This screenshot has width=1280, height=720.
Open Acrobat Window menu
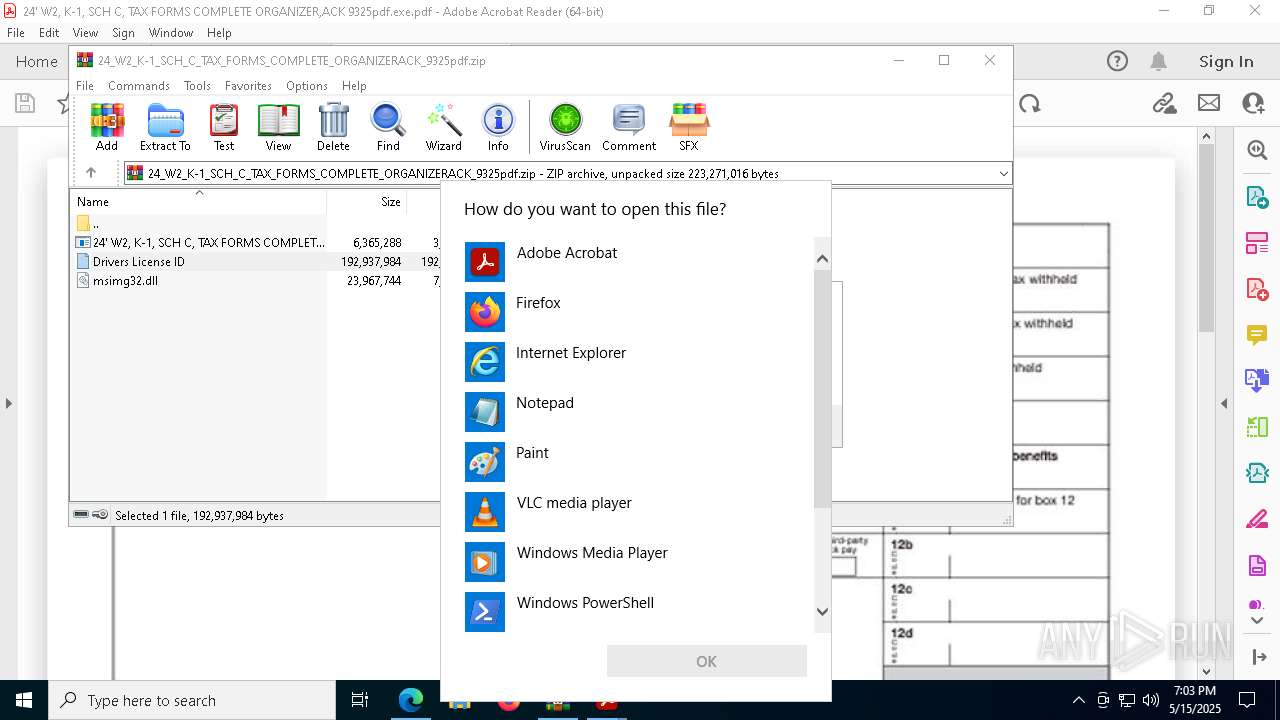(171, 33)
